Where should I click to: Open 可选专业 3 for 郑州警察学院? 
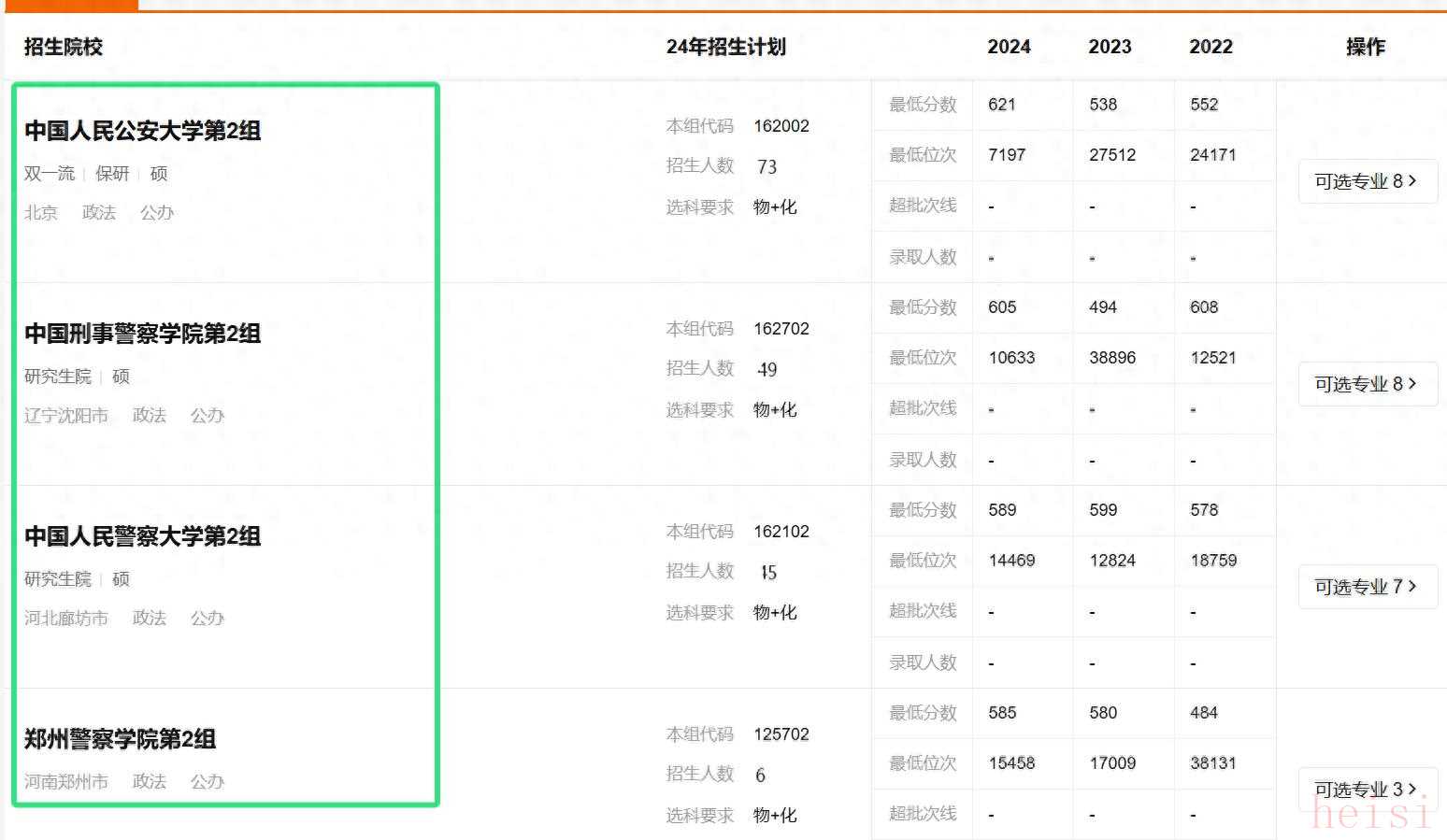pos(1367,790)
